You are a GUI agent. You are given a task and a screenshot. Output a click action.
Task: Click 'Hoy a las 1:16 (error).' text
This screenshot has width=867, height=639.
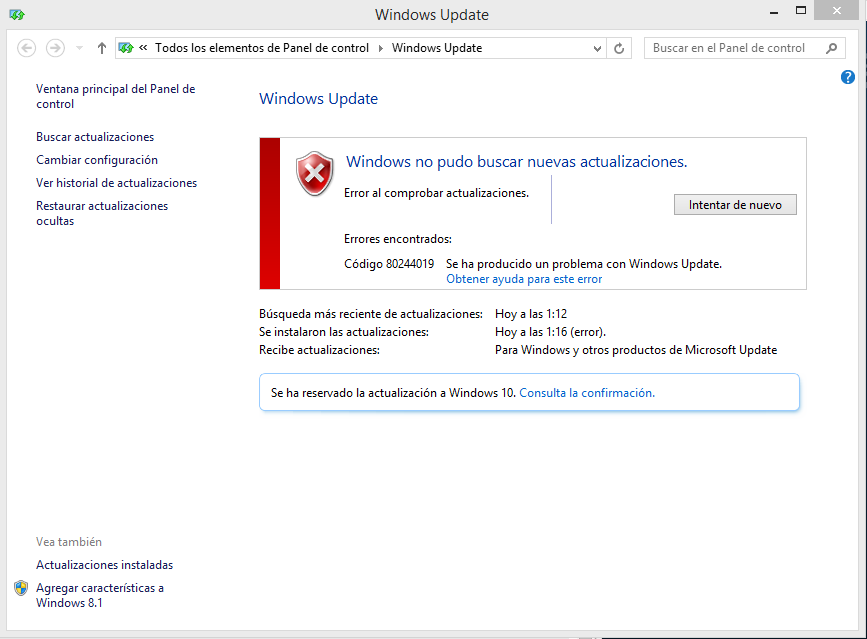click(550, 332)
